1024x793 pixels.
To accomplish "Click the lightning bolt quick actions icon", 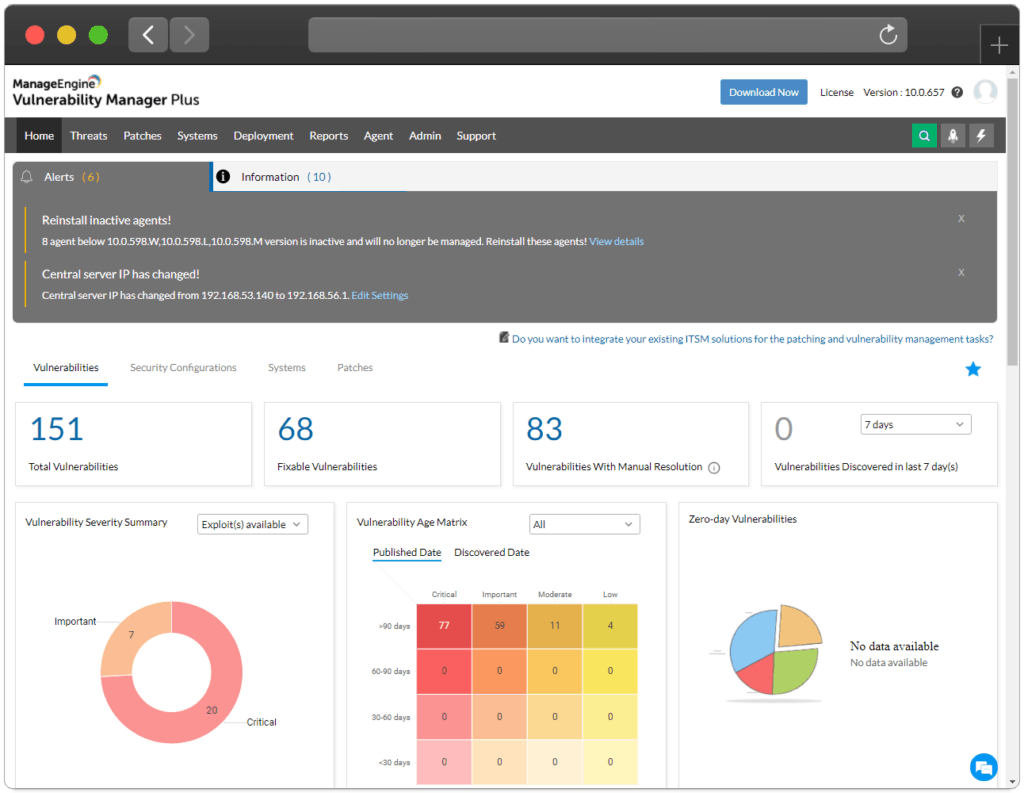I will [x=981, y=136].
